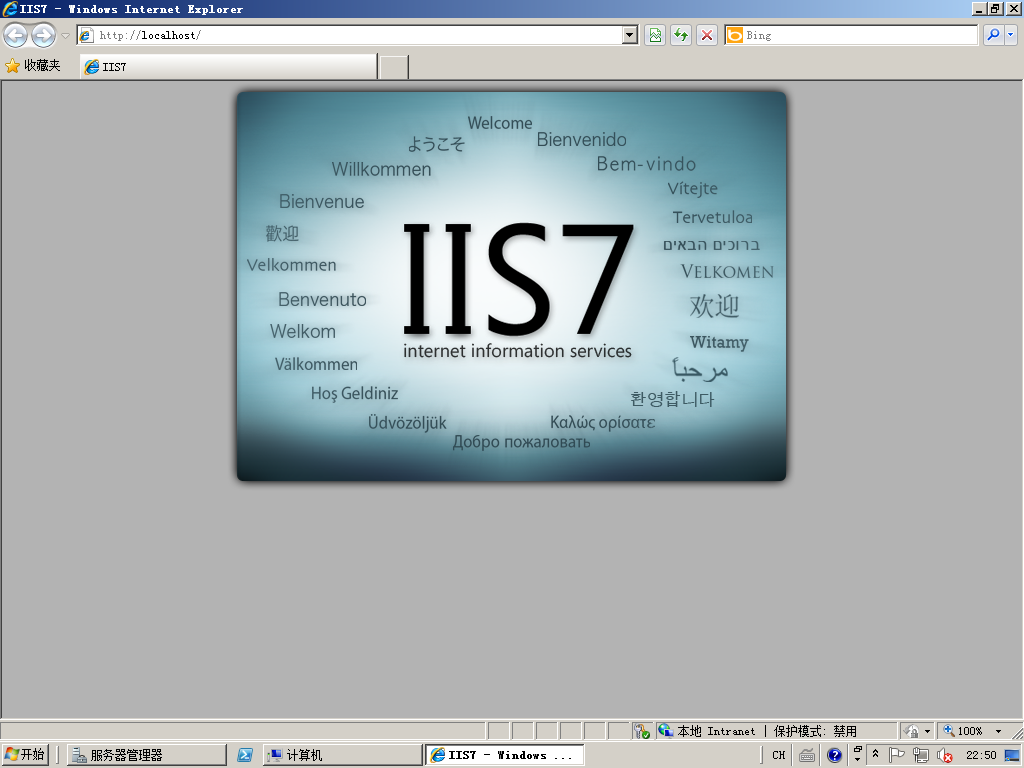Image resolution: width=1024 pixels, height=768 pixels.
Task: Select the IIS7 - Windows taskbar button
Action: click(x=504, y=755)
